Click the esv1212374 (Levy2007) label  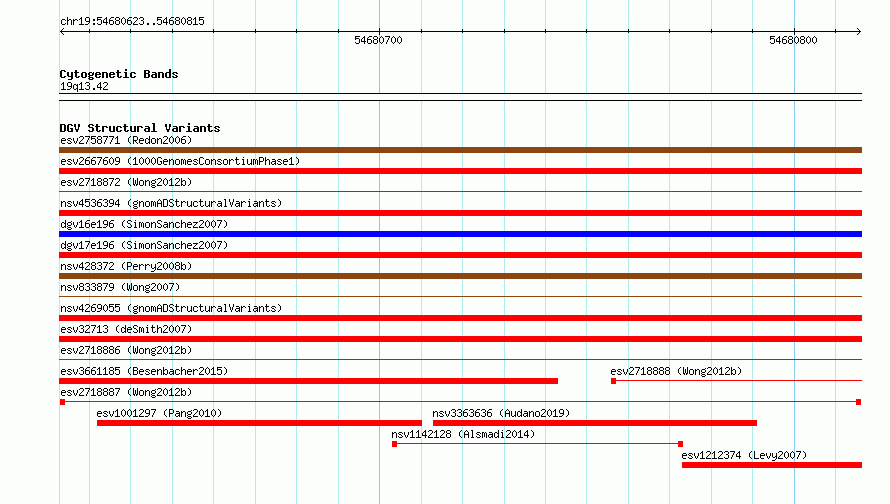[x=744, y=455]
